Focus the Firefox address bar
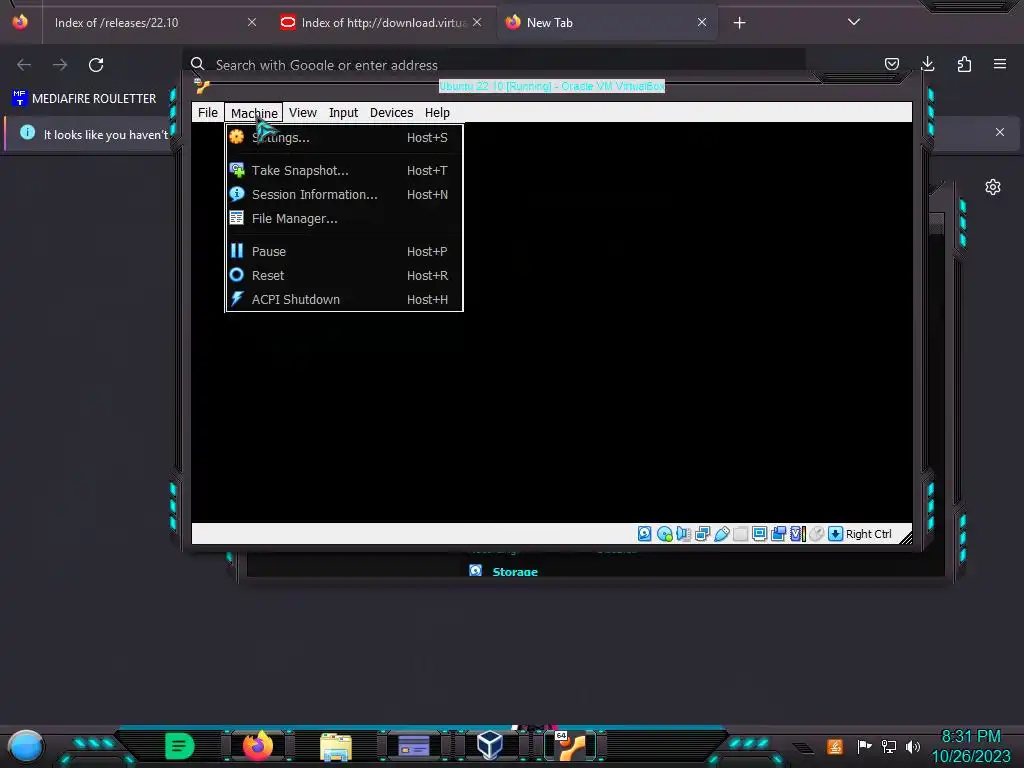The height and width of the screenshot is (768, 1024). click(494, 65)
